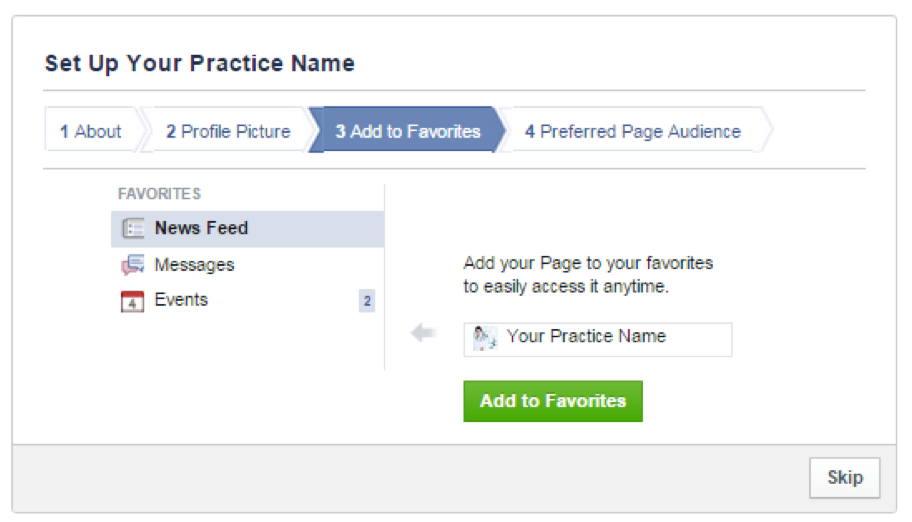This screenshot has width=912, height=522.
Task: Click the 'Add your Page to your favorites' text
Action: [588, 263]
